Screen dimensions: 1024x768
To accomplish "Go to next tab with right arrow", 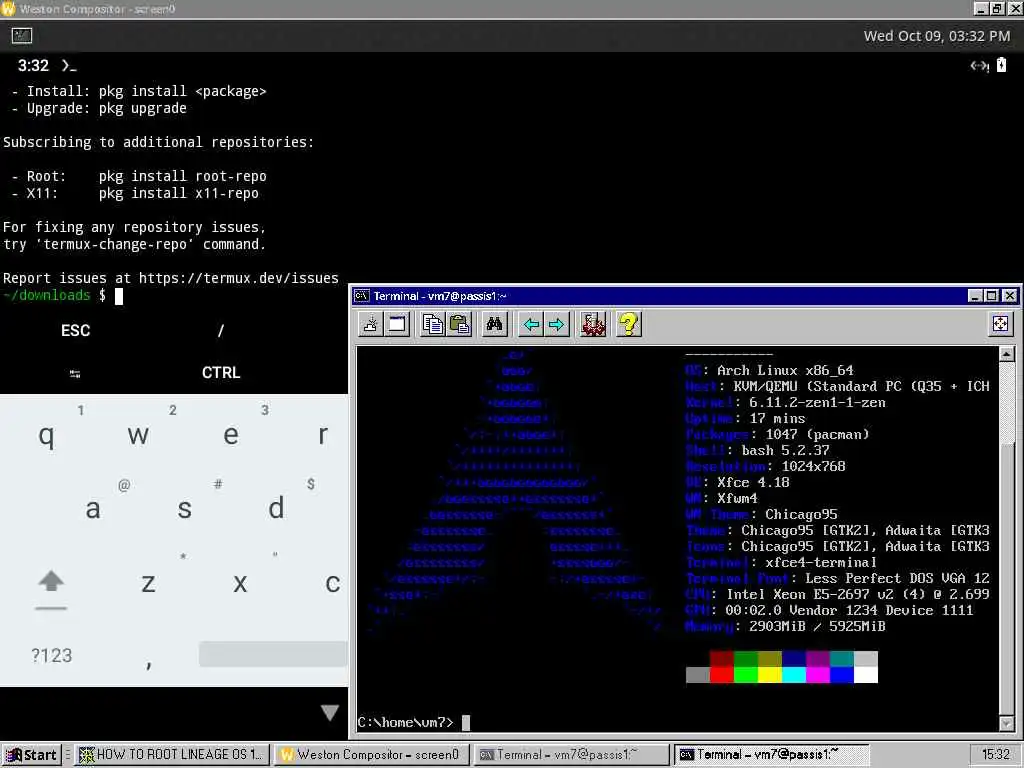I will [556, 324].
